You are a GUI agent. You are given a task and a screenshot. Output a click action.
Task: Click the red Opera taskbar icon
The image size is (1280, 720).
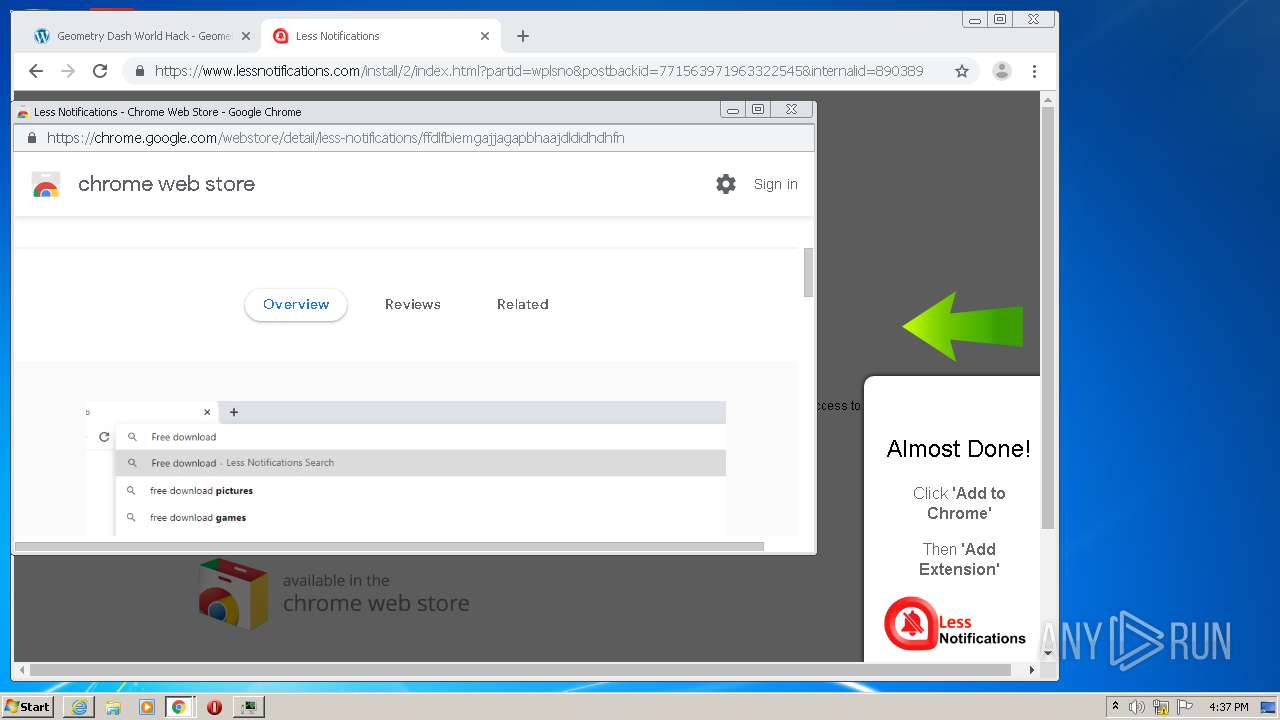point(214,707)
